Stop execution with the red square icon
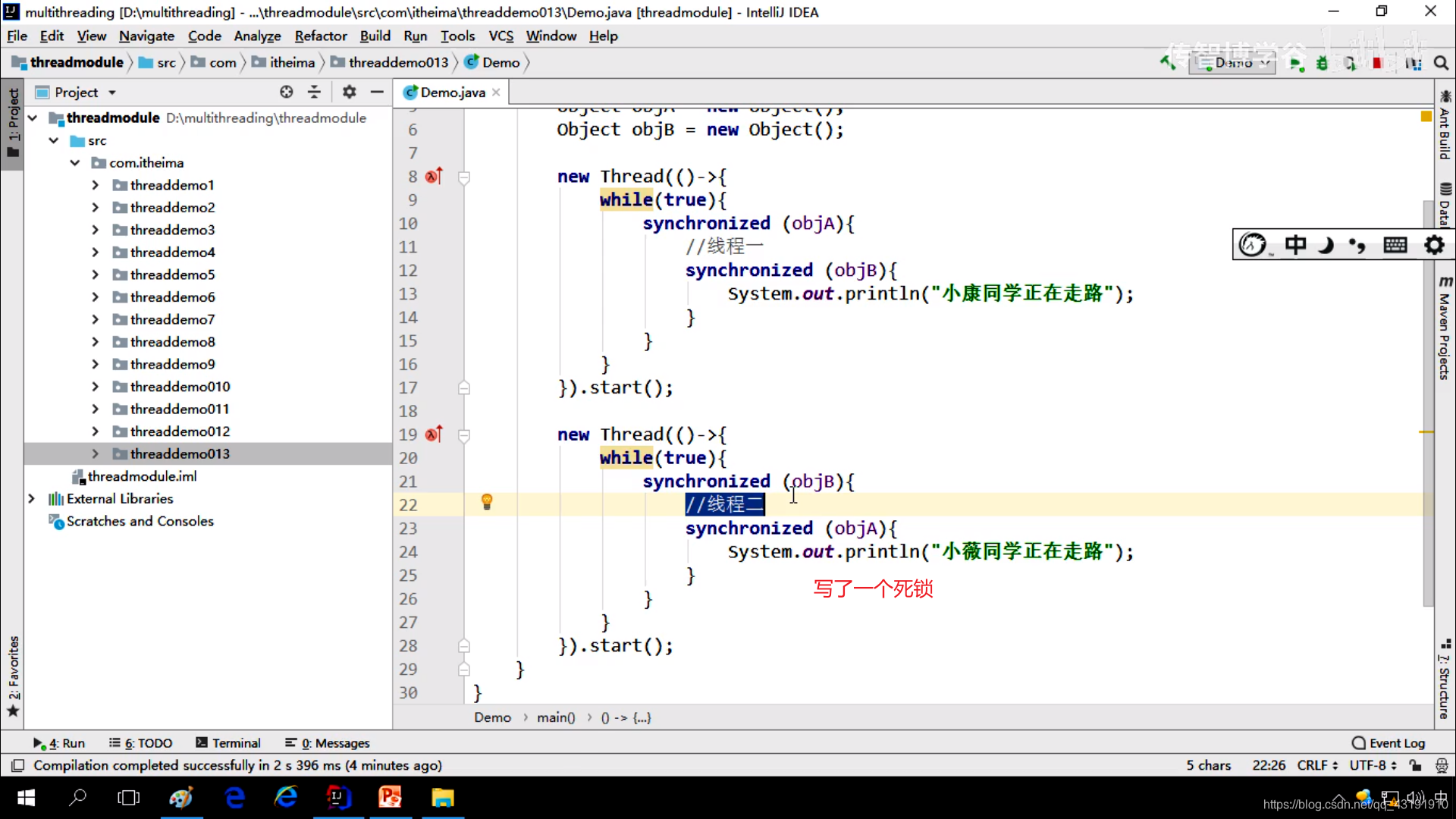 pos(1378,63)
